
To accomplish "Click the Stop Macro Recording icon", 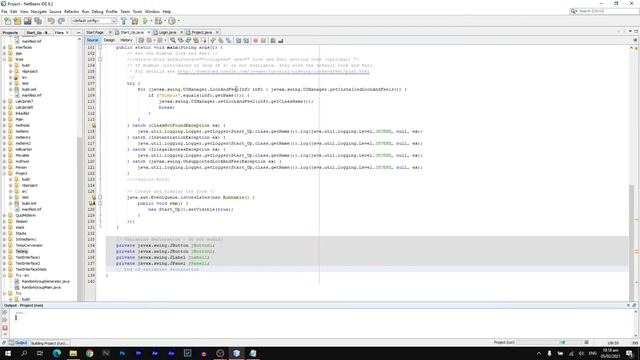I will click(263, 40).
